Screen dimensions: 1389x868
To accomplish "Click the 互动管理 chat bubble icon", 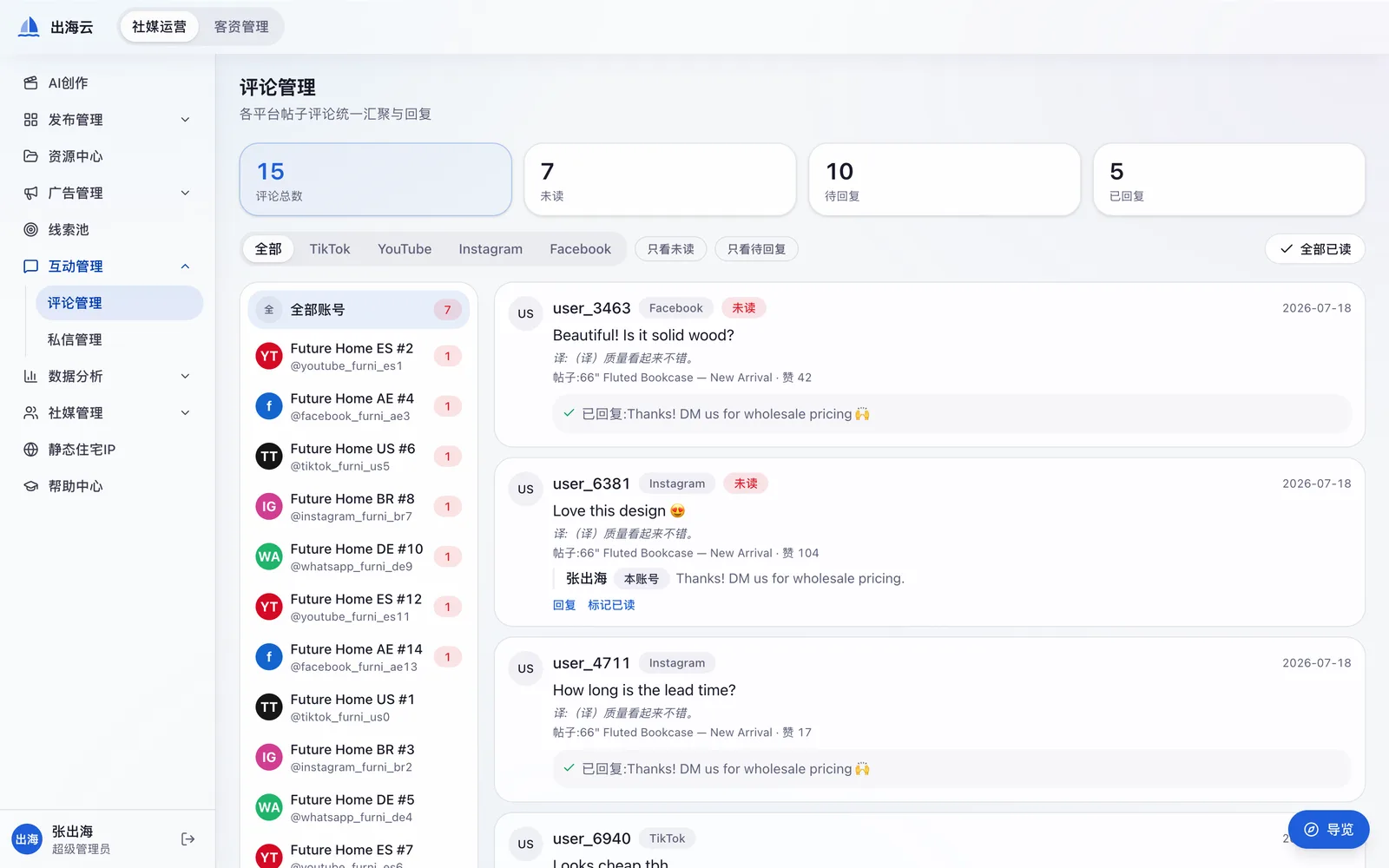I will click(x=30, y=266).
